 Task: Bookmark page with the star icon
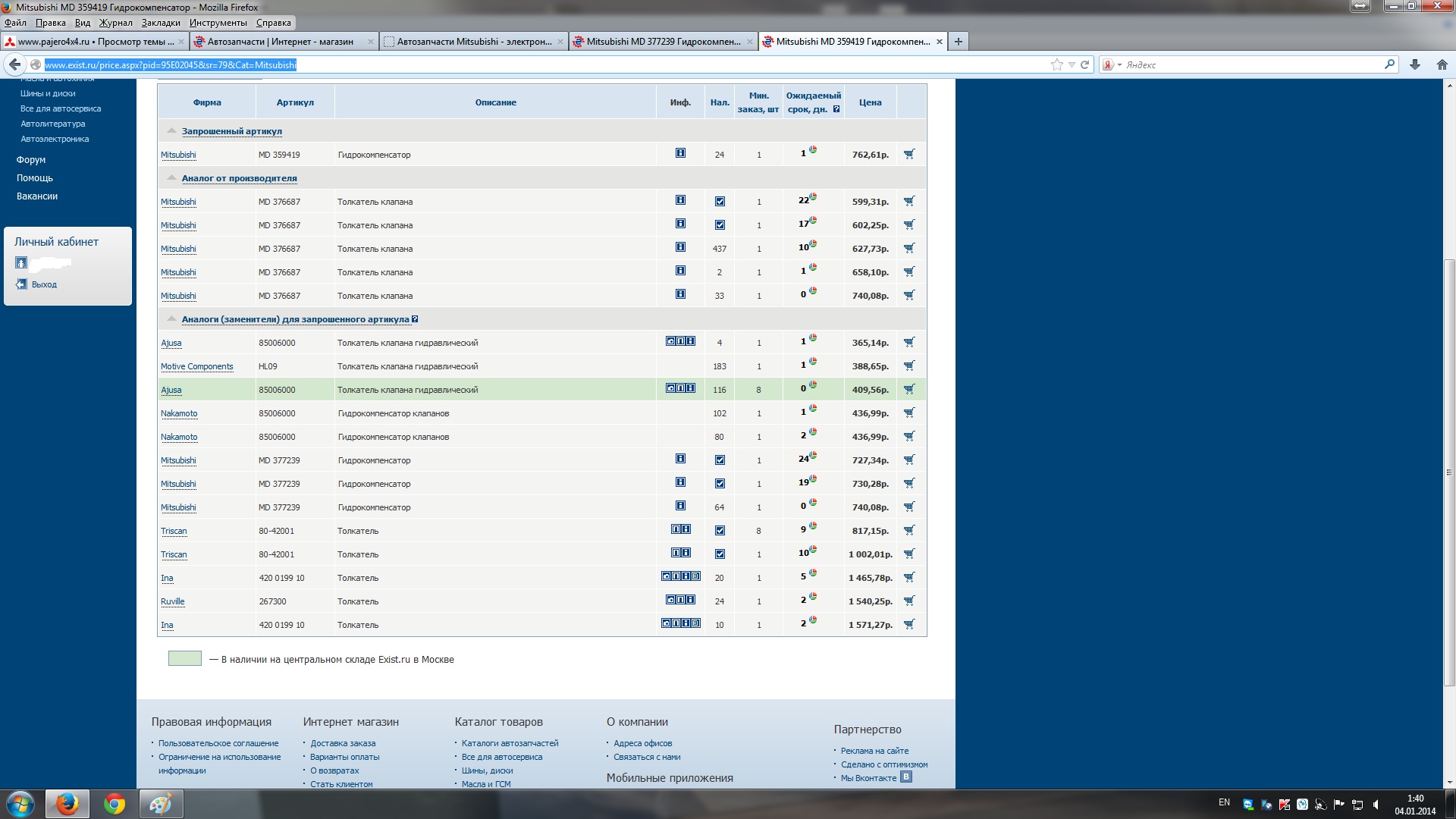click(x=1056, y=64)
